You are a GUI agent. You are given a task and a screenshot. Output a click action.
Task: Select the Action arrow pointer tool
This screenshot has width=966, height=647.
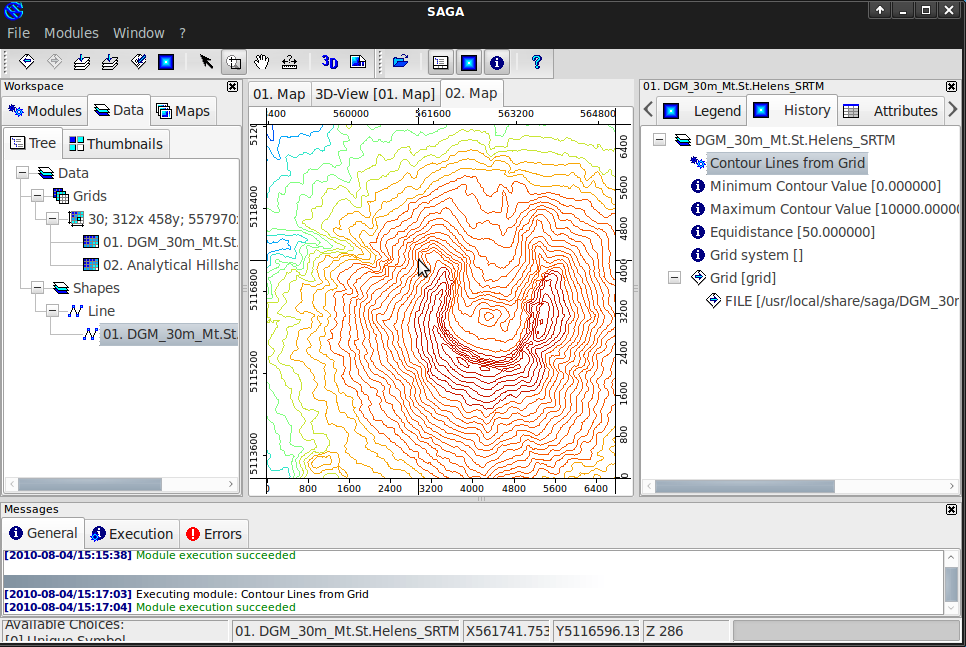tap(206, 62)
